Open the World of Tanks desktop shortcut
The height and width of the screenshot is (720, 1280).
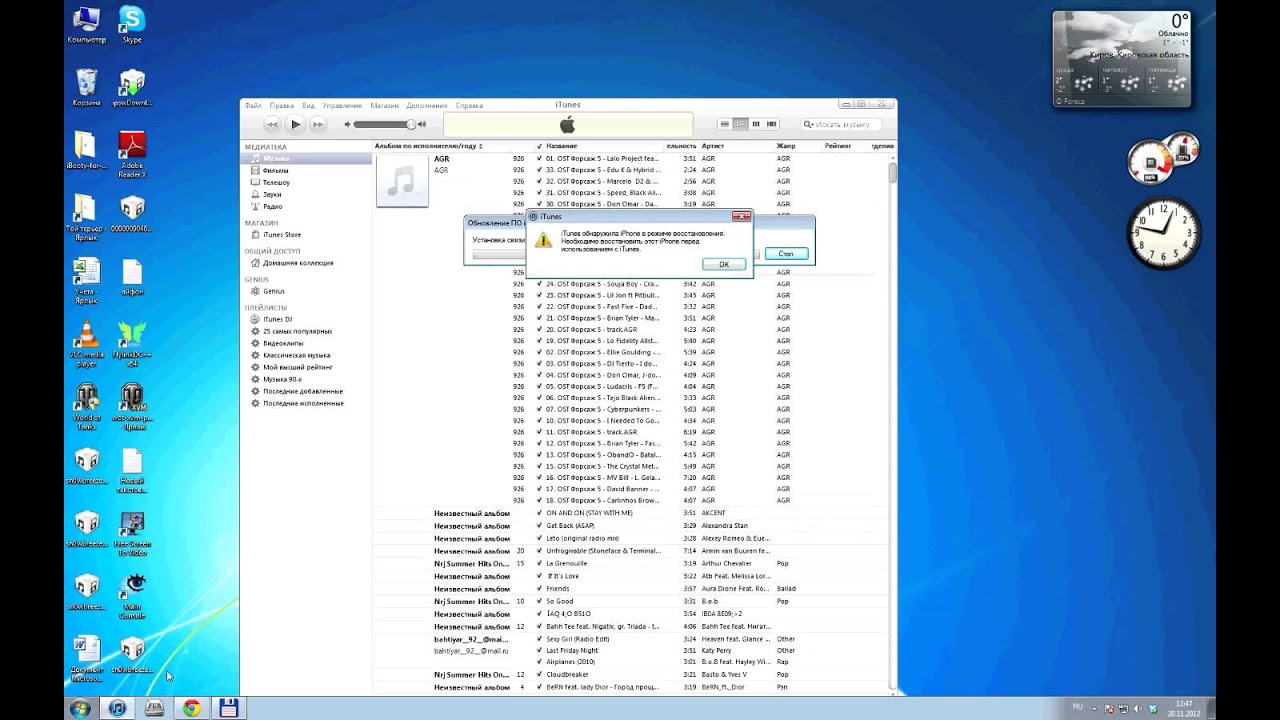tap(87, 407)
